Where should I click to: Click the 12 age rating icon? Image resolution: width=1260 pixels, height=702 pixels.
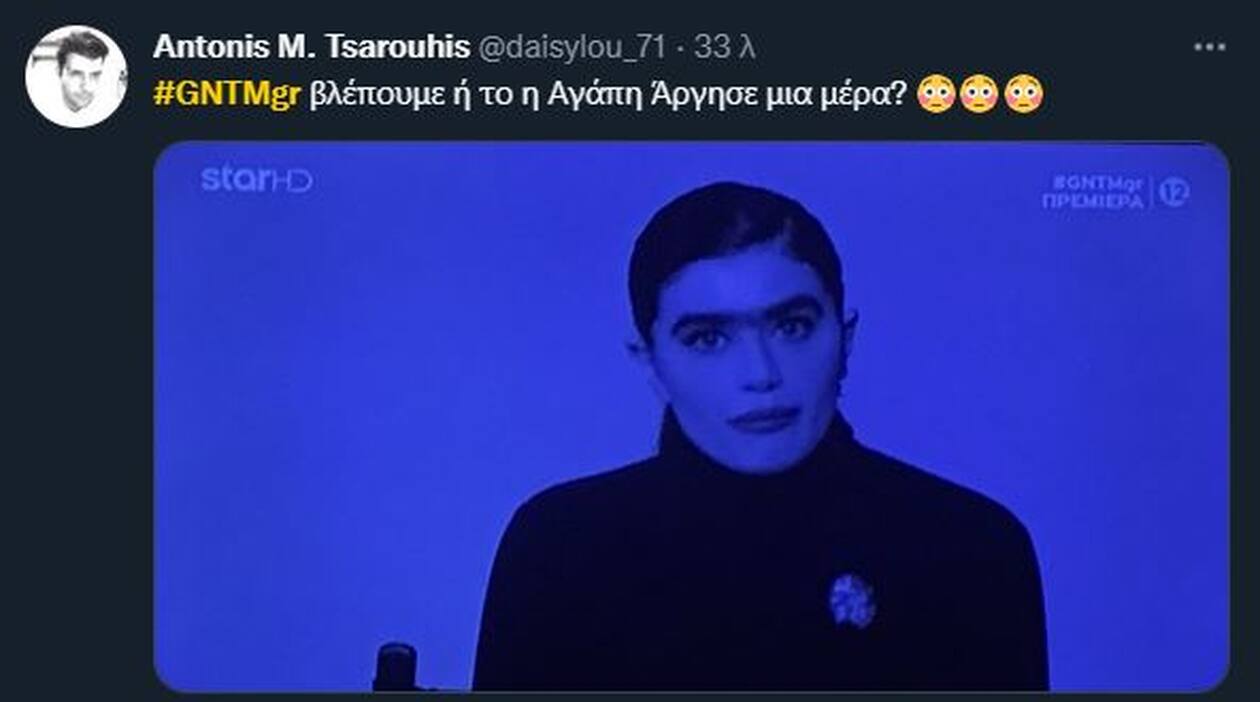pyautogui.click(x=1174, y=192)
